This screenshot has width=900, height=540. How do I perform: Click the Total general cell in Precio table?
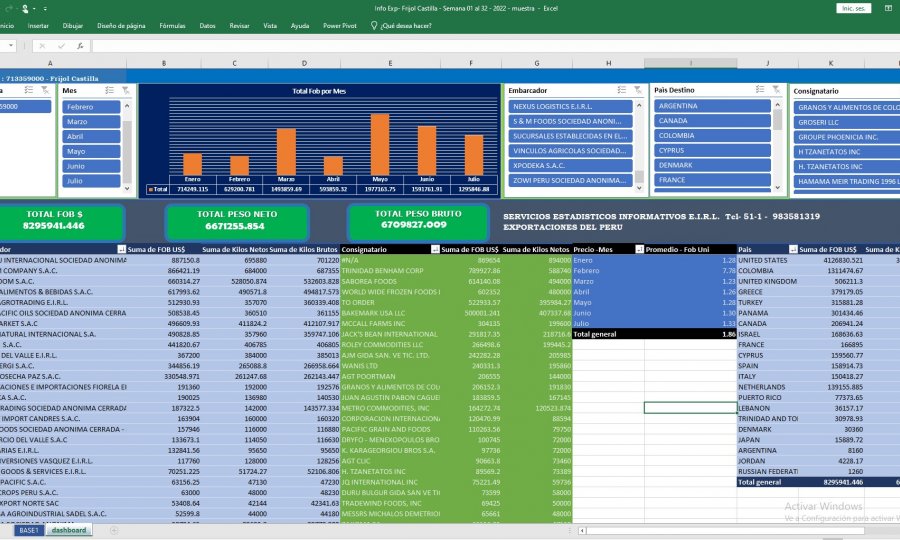point(608,334)
